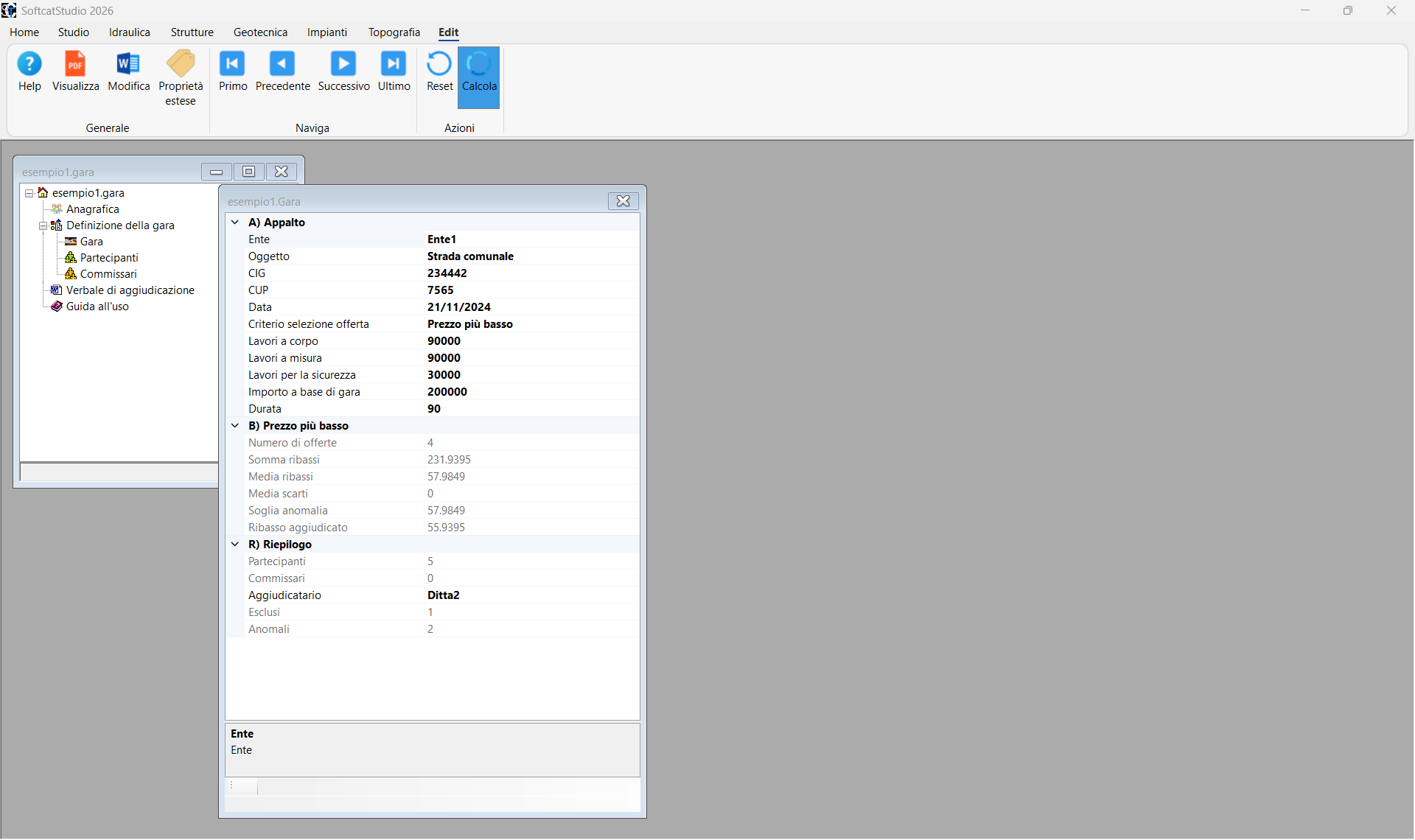
Task: Open the Idraulica ribbon tab
Action: [130, 32]
